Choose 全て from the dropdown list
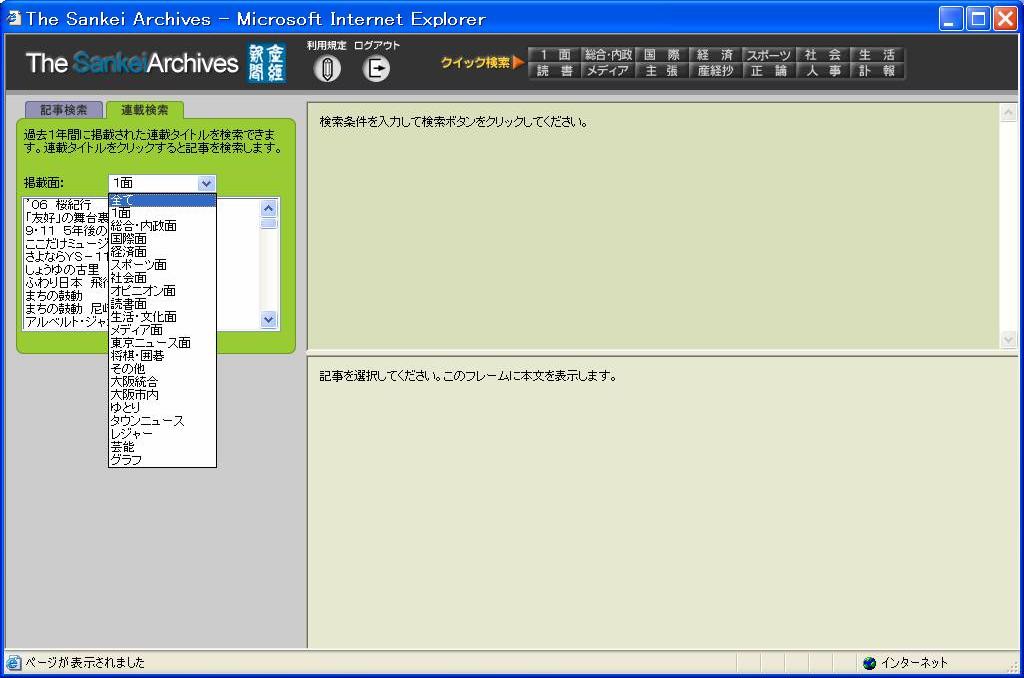The width and height of the screenshot is (1024, 678). pos(162,200)
